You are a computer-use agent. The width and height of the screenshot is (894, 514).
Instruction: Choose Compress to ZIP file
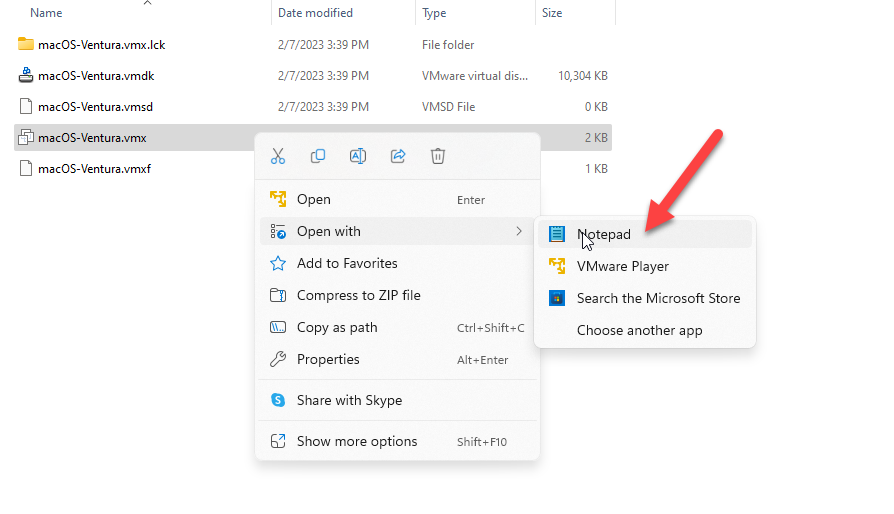358,295
